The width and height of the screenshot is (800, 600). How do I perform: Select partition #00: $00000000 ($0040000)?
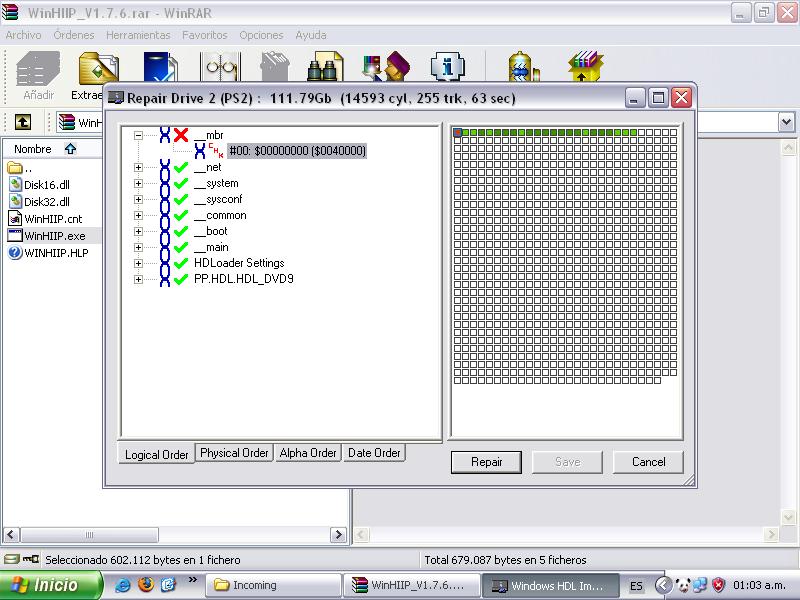[297, 151]
